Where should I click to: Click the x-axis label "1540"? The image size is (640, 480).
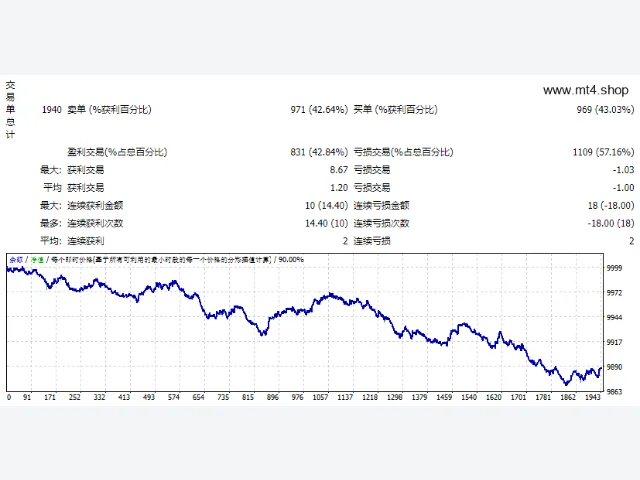click(469, 397)
